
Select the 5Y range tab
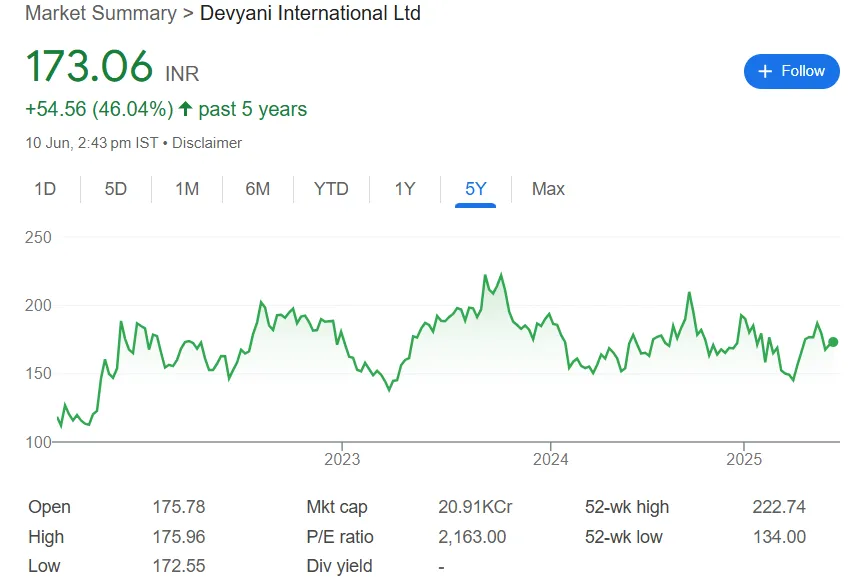coord(476,189)
